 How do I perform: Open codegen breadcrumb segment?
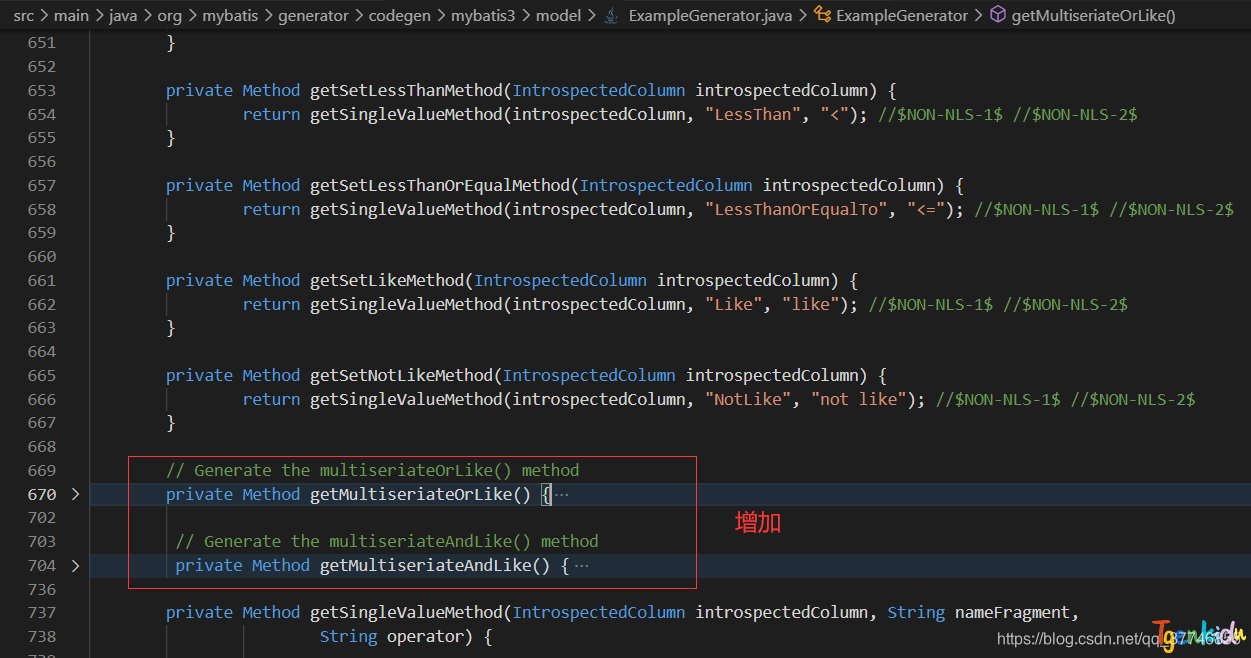(400, 15)
